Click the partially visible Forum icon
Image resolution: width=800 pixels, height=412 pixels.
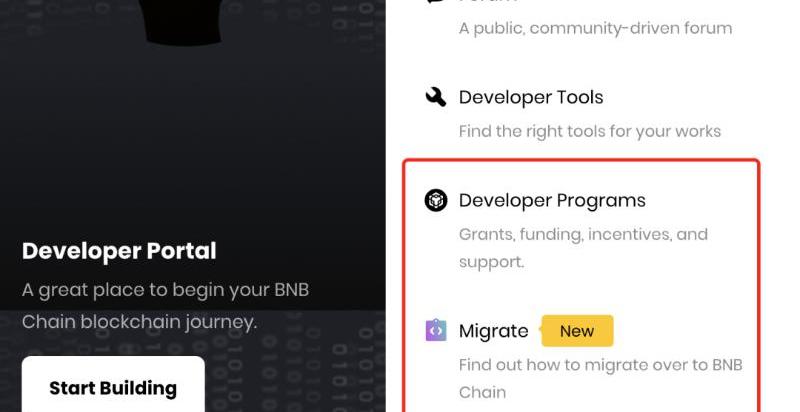(x=435, y=2)
